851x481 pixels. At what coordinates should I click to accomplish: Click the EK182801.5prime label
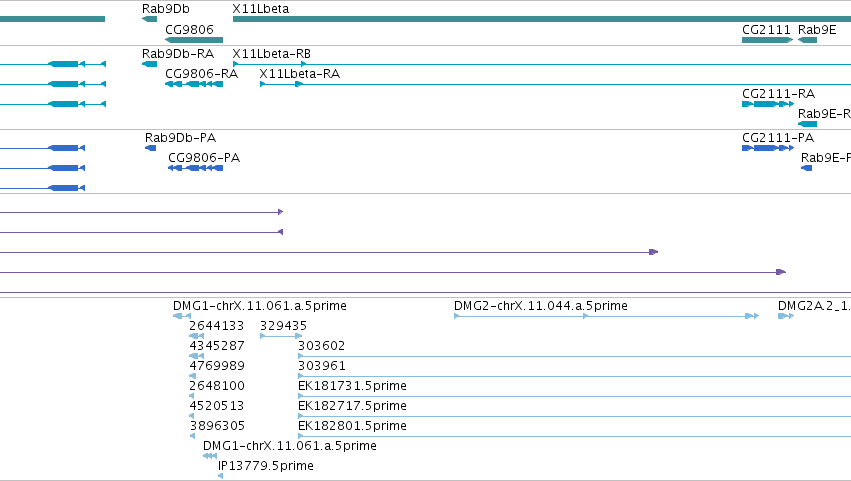(352, 426)
